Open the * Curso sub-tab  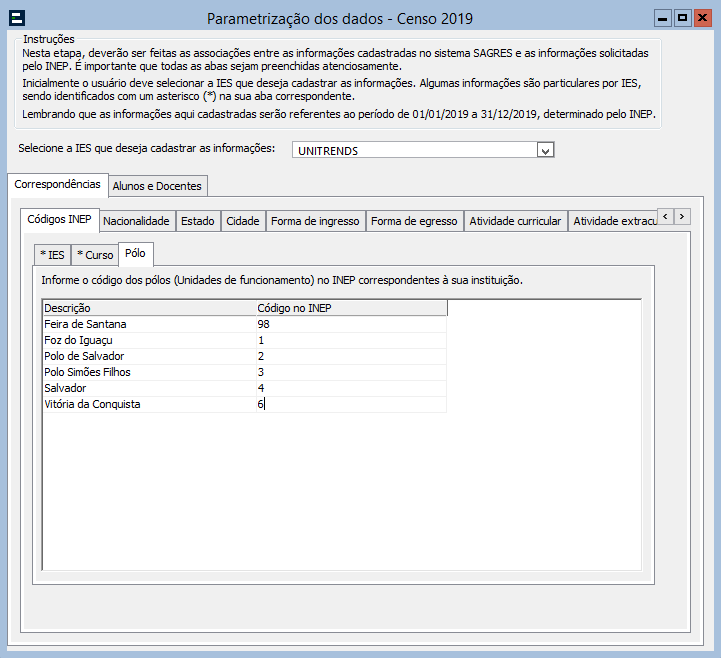tap(95, 255)
